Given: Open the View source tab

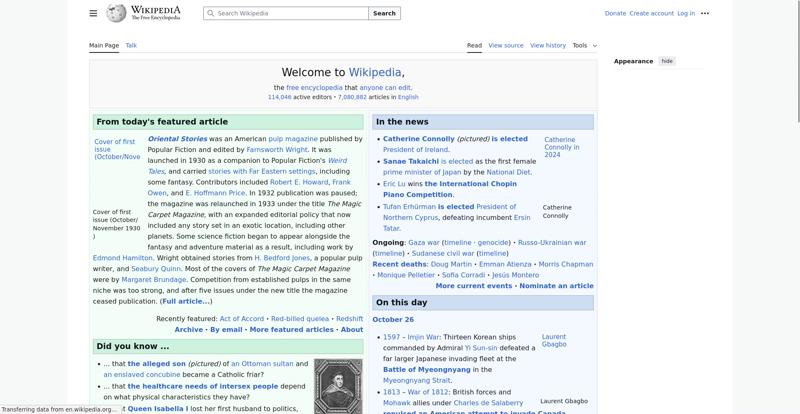Looking at the screenshot, I should (x=506, y=45).
